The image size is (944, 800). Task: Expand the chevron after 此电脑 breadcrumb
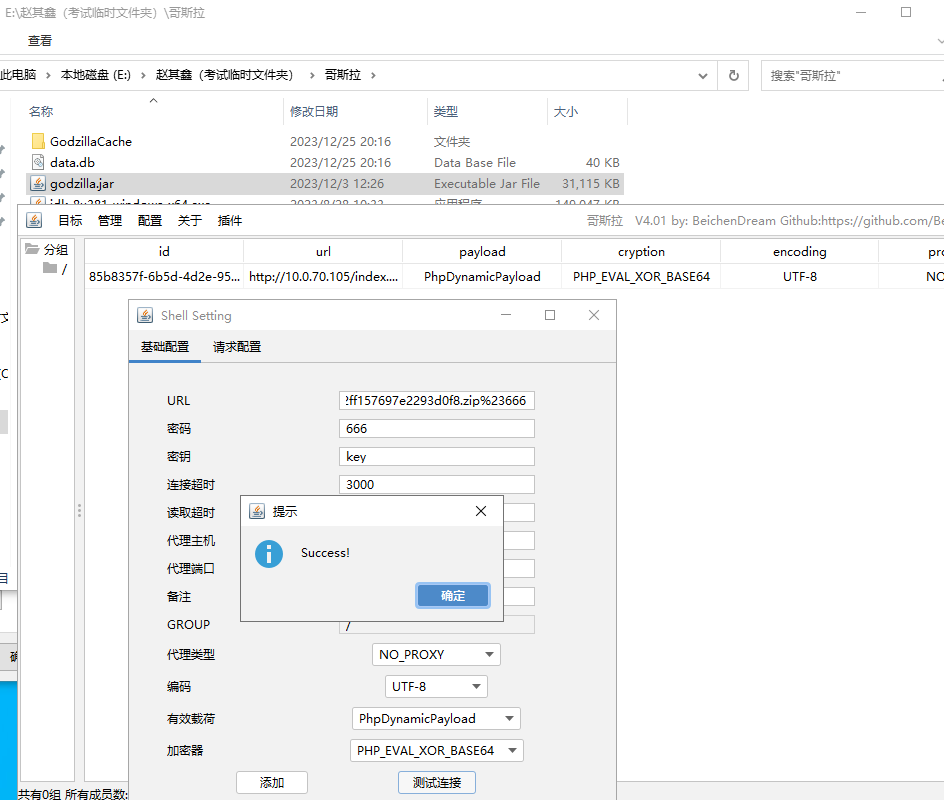pos(48,75)
